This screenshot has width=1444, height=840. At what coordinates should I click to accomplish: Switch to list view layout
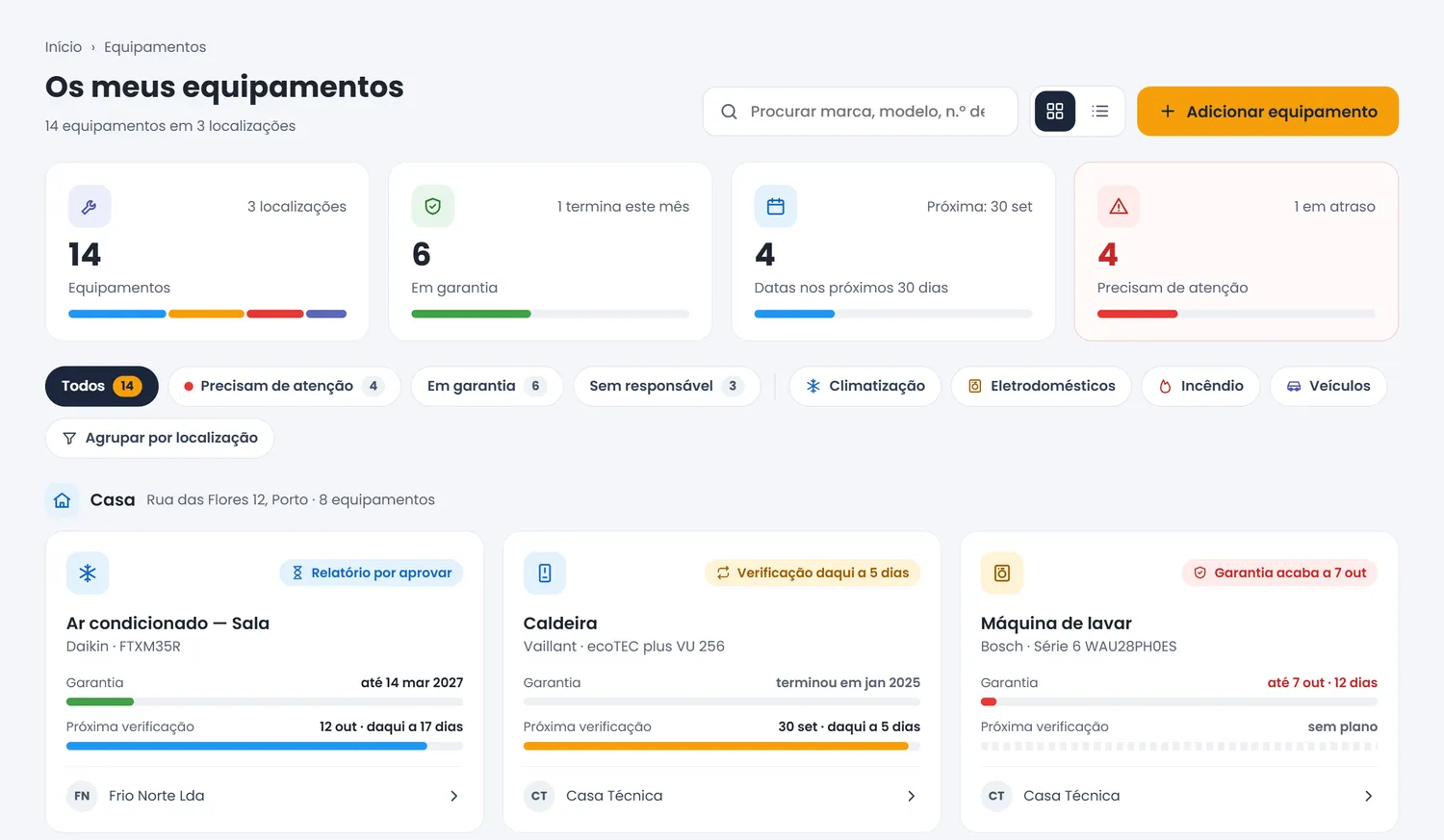coord(1100,112)
